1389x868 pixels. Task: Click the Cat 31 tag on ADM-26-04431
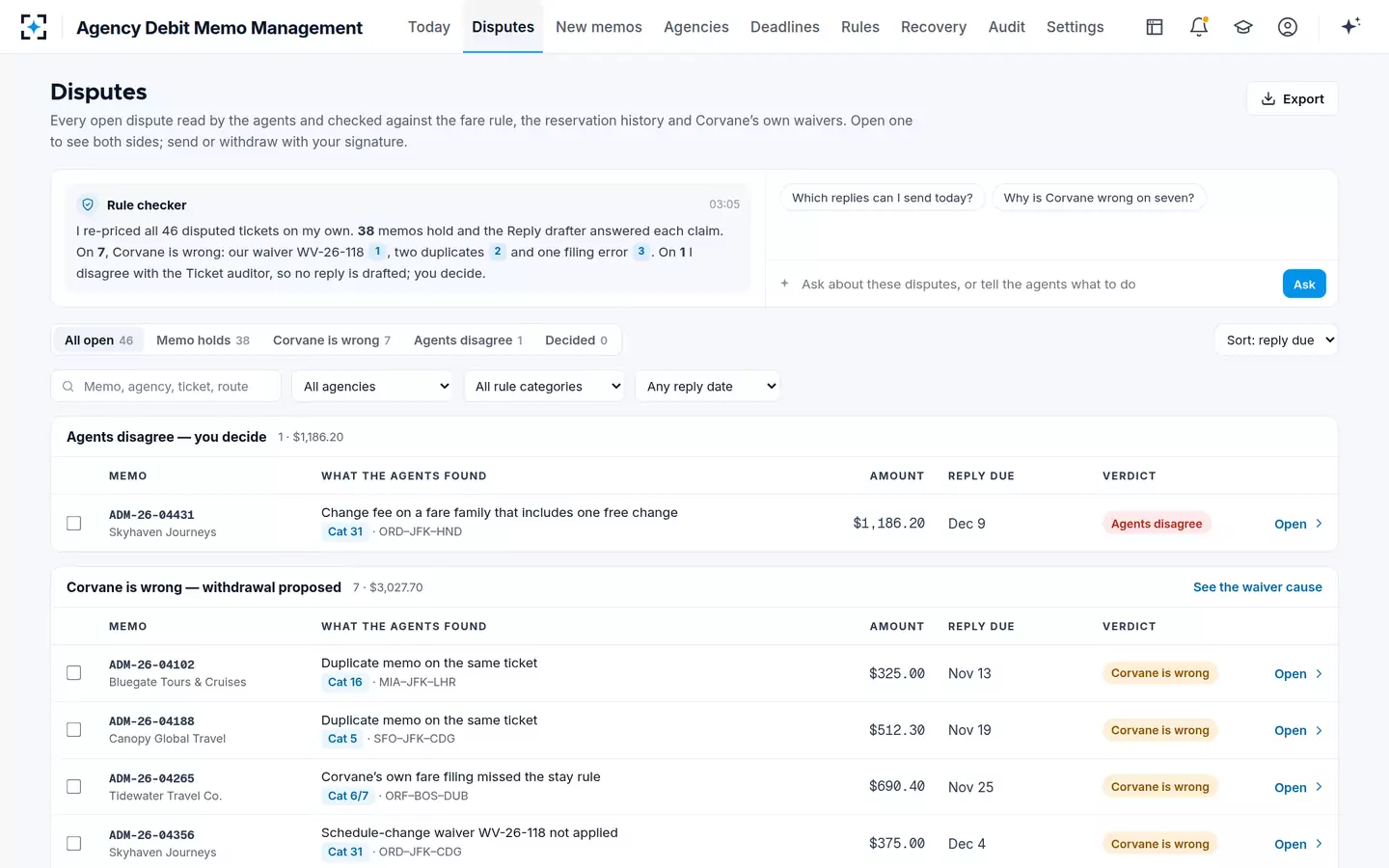tap(345, 531)
